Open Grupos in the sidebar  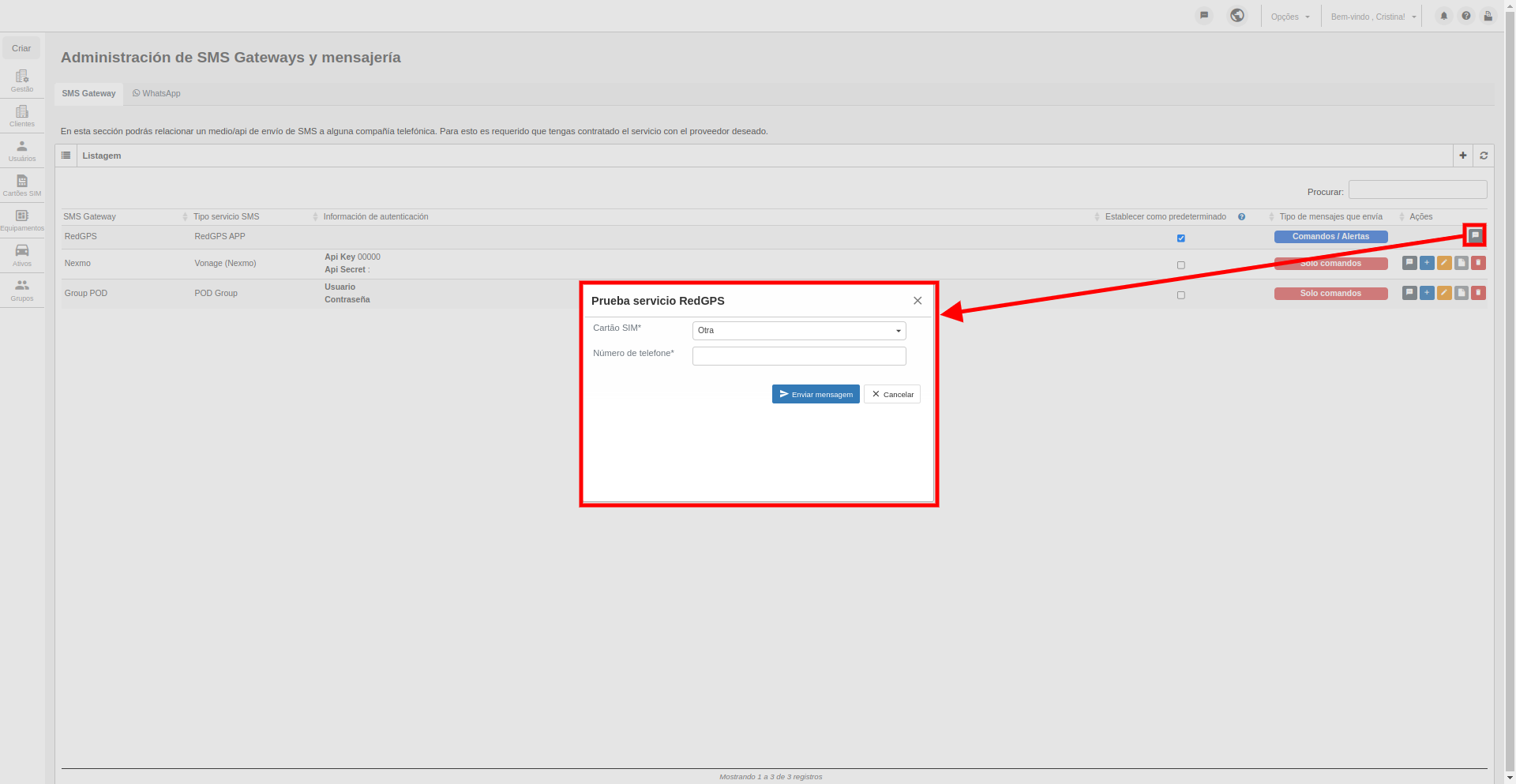[x=22, y=290]
